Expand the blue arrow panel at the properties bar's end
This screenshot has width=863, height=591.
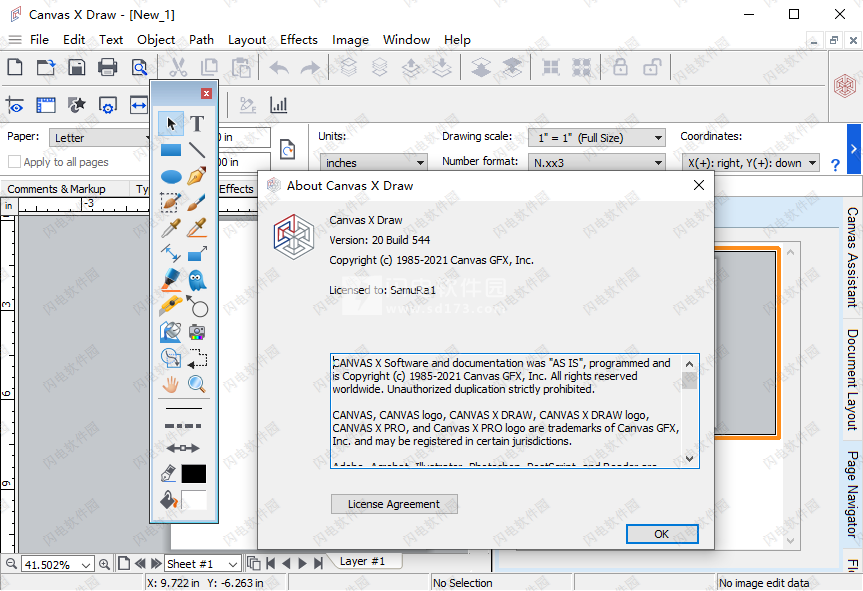point(854,149)
